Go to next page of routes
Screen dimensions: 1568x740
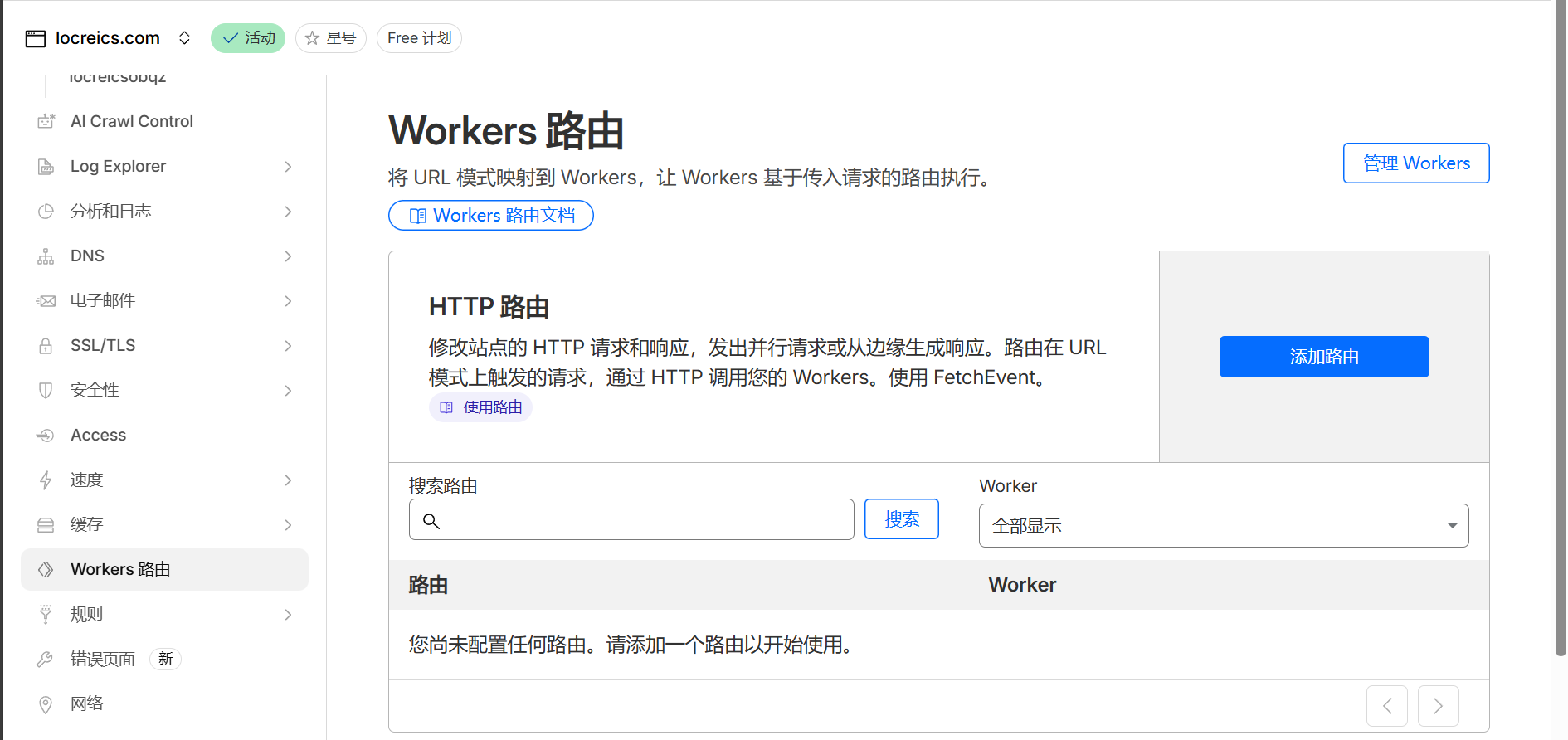1438,706
